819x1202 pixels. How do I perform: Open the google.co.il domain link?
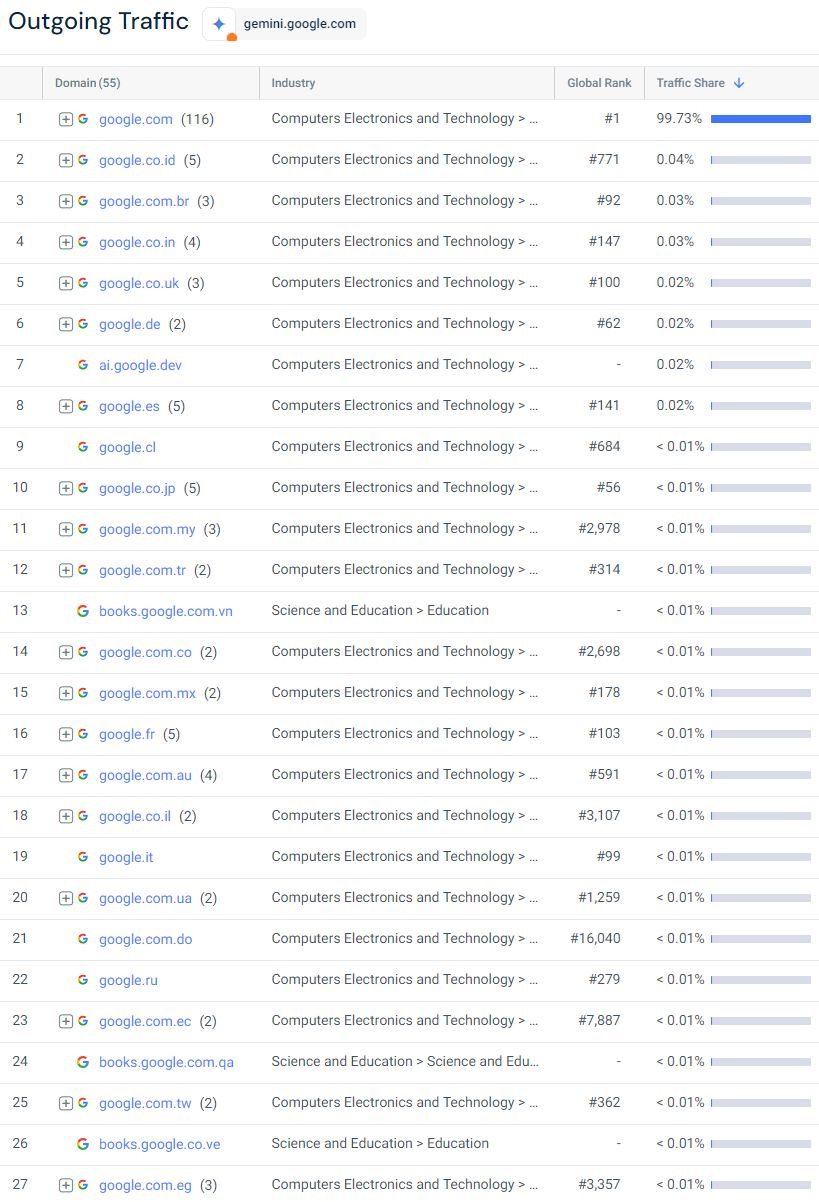[135, 816]
